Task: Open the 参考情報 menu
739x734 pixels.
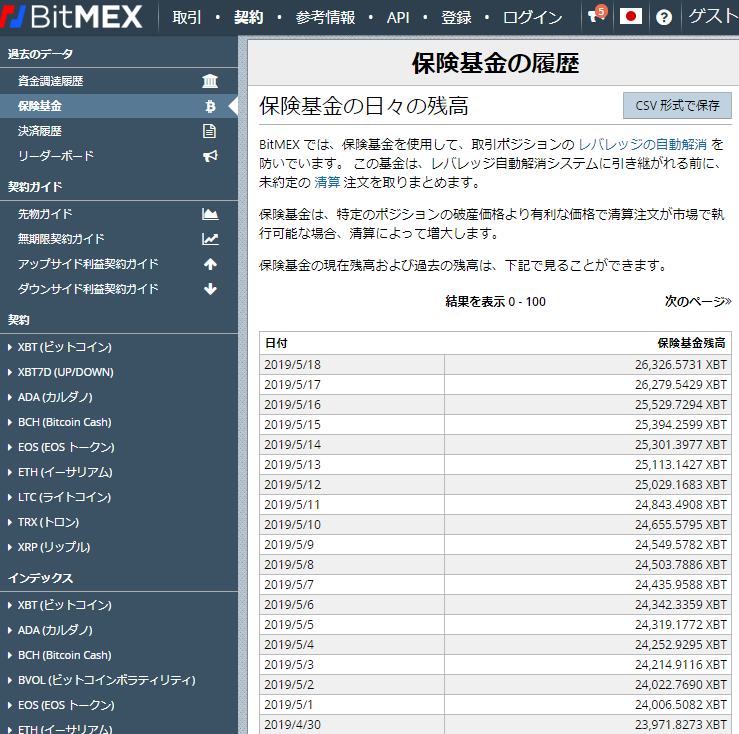Action: coord(325,17)
